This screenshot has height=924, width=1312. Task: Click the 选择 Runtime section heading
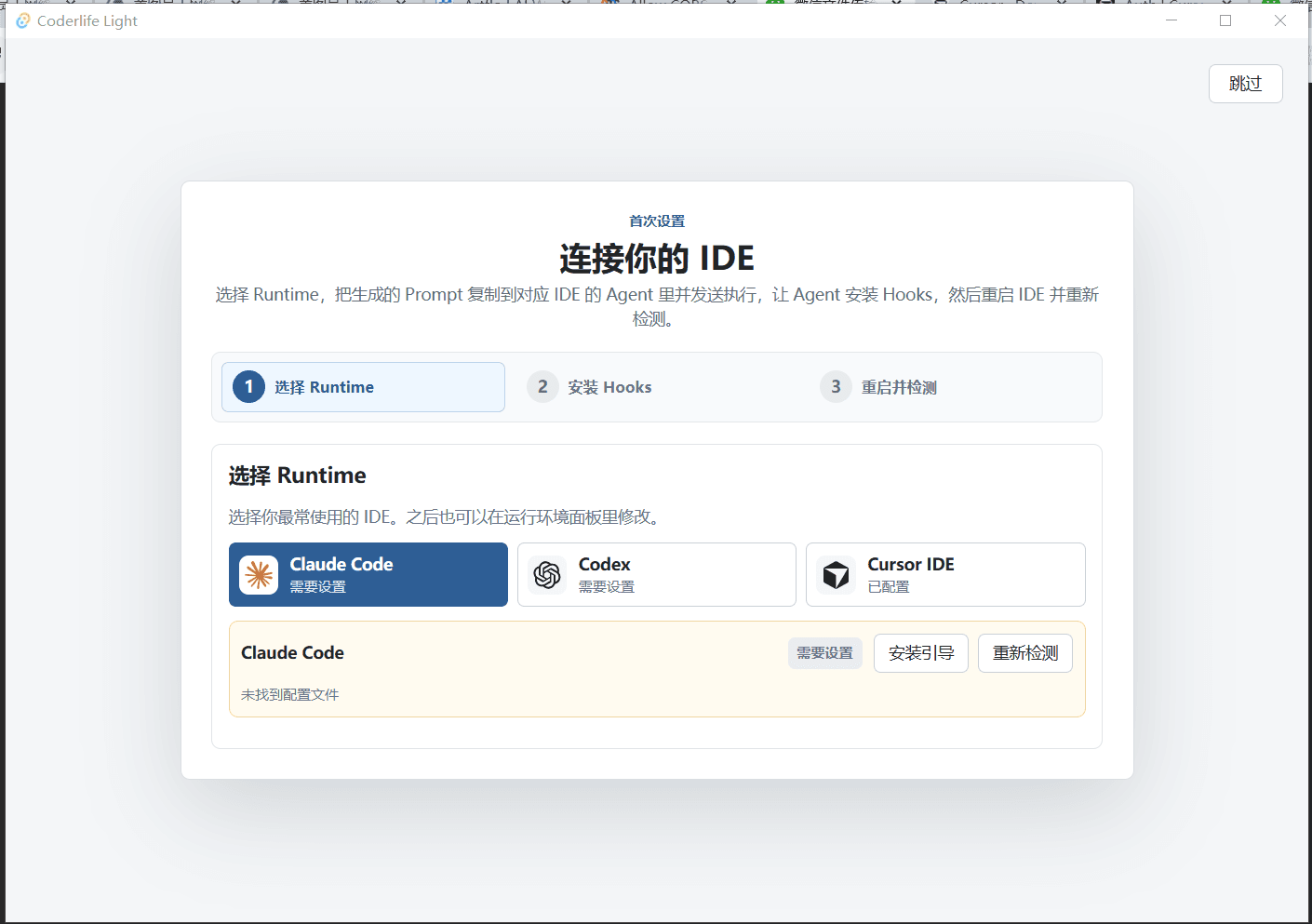[x=298, y=475]
